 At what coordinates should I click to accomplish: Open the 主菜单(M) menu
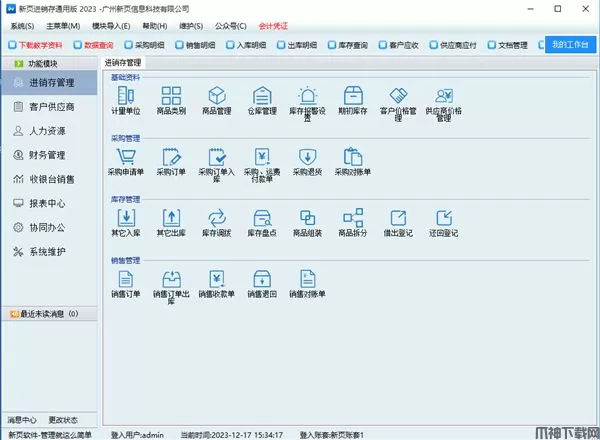[x=63, y=26]
